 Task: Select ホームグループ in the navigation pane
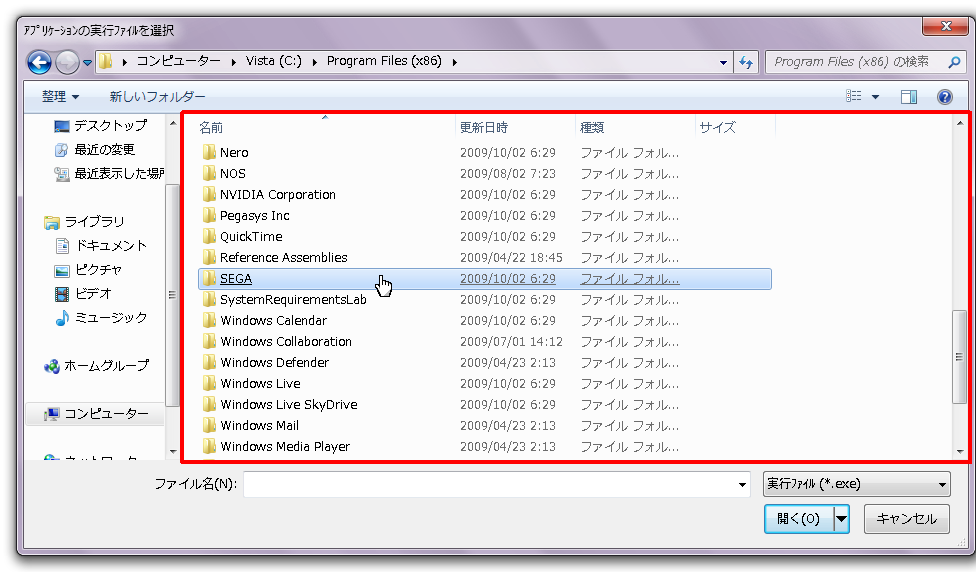(x=96, y=365)
